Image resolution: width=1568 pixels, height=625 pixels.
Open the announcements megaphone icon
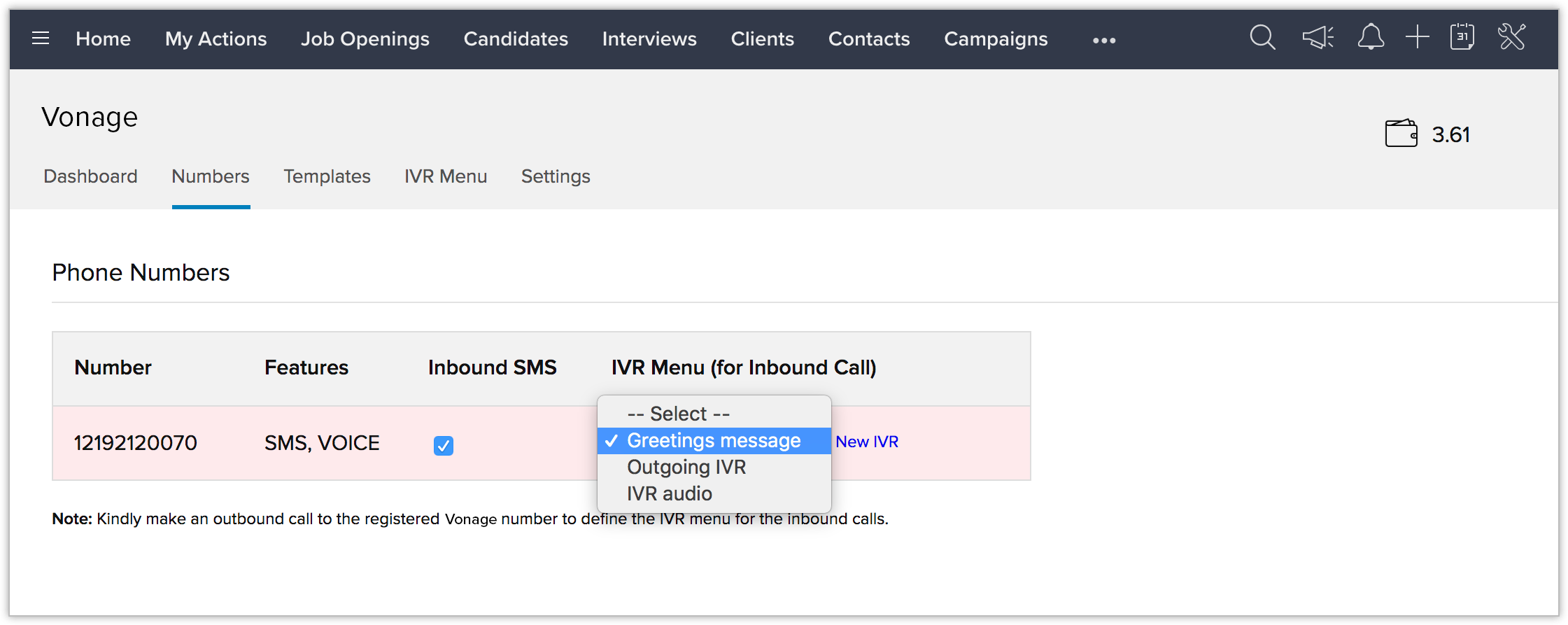(x=1318, y=37)
